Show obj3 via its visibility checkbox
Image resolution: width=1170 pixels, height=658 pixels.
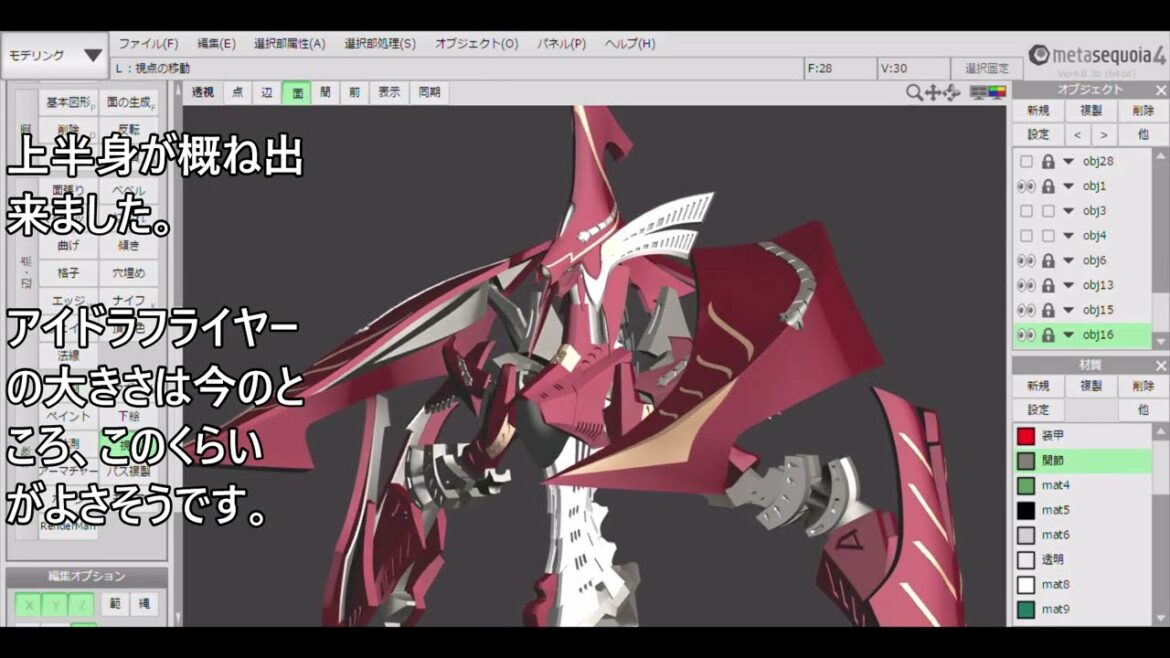click(1026, 211)
